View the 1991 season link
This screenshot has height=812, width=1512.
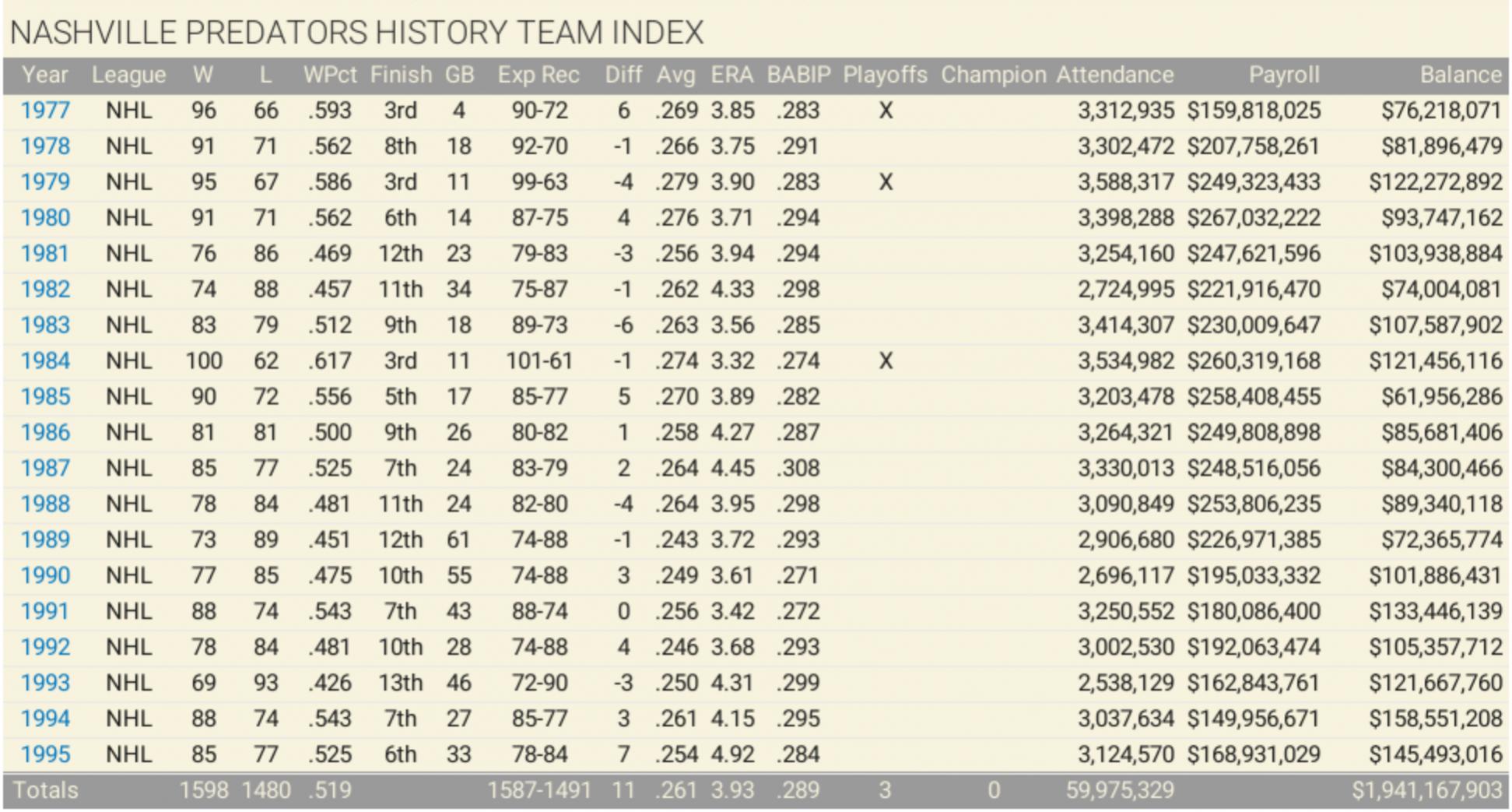click(x=45, y=612)
